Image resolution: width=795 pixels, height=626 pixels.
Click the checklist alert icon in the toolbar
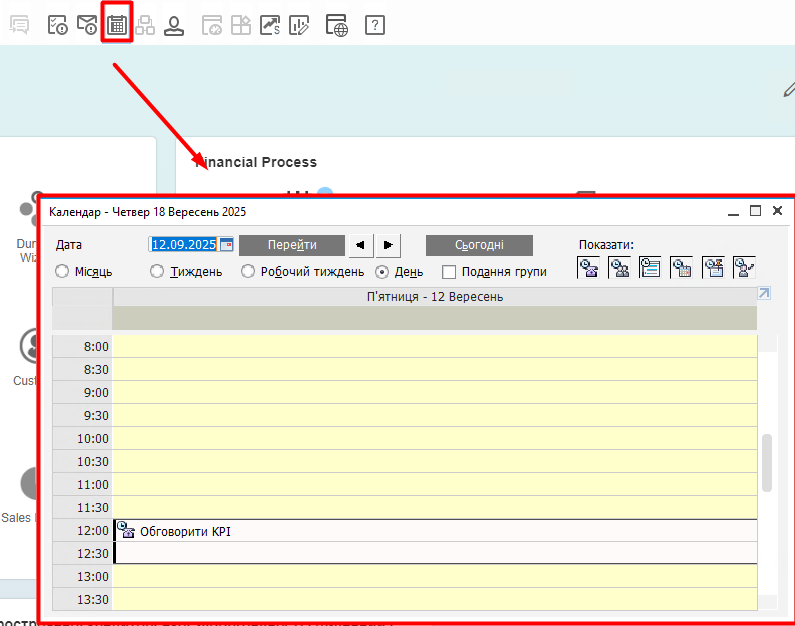(x=58, y=25)
